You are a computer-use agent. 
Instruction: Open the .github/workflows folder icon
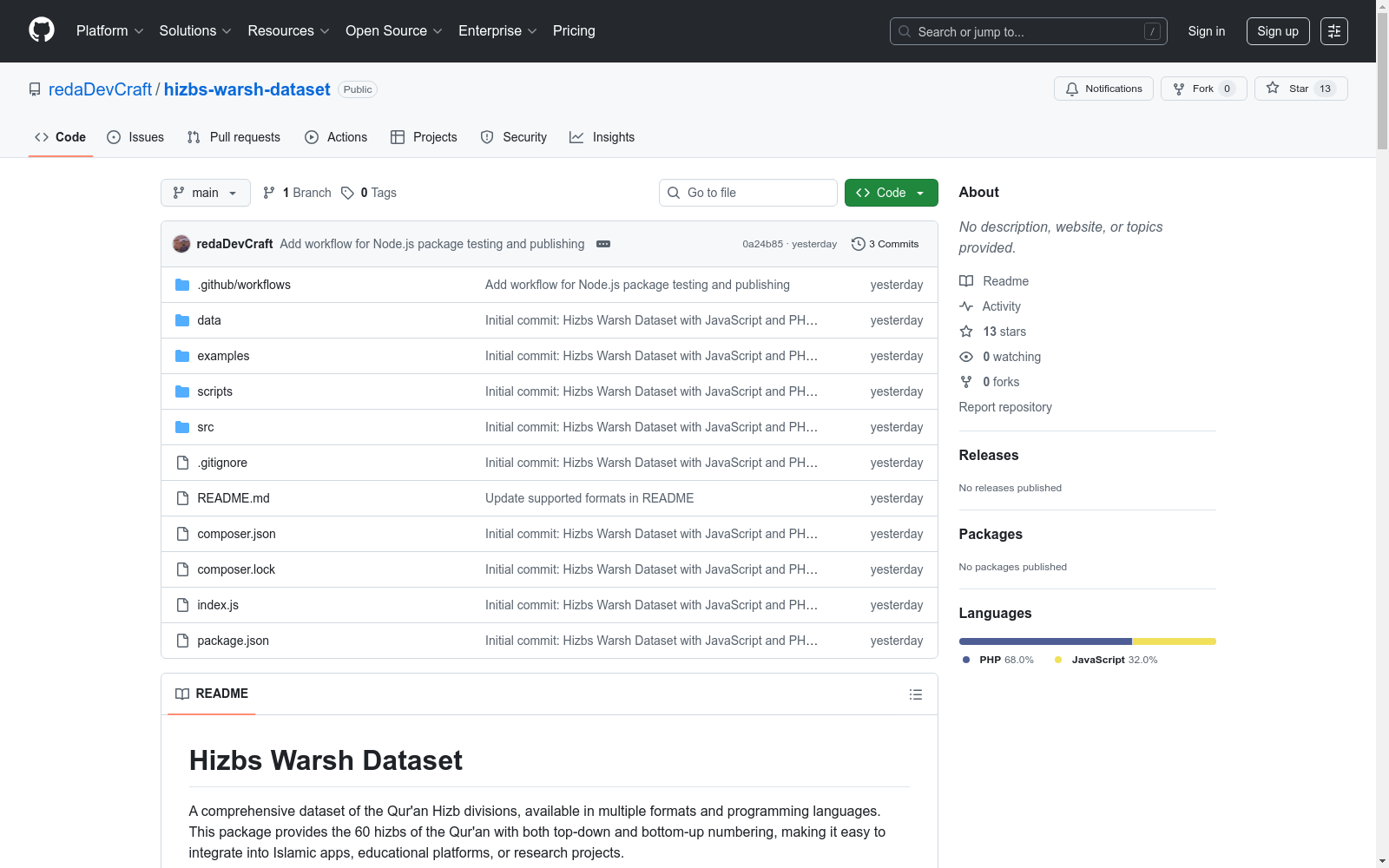[x=182, y=285]
